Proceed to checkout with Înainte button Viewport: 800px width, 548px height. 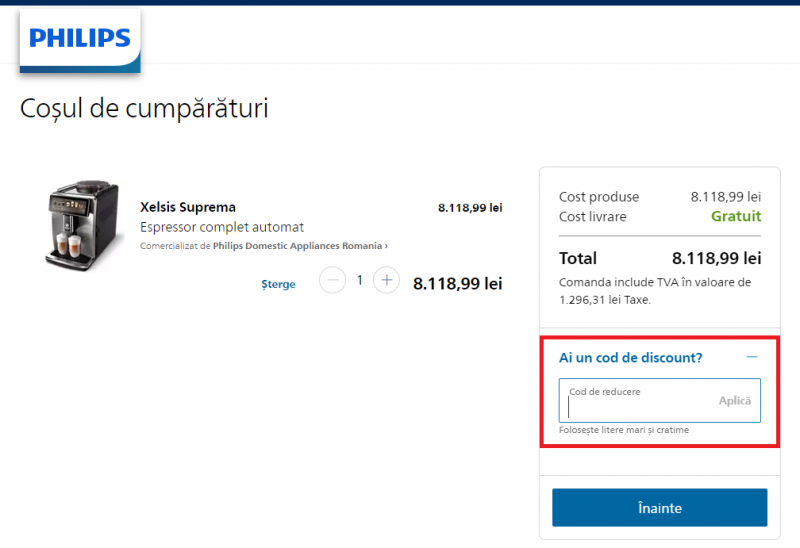point(660,508)
